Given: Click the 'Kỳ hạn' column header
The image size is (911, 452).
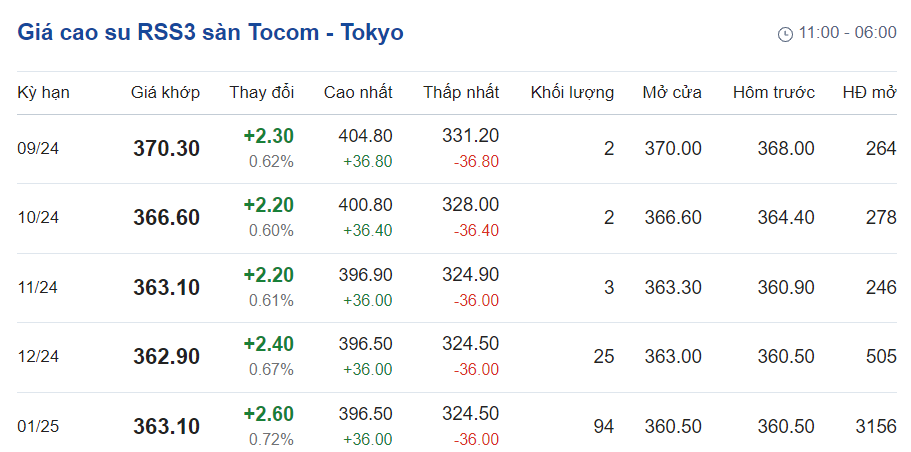Looking at the screenshot, I should pos(43,93).
